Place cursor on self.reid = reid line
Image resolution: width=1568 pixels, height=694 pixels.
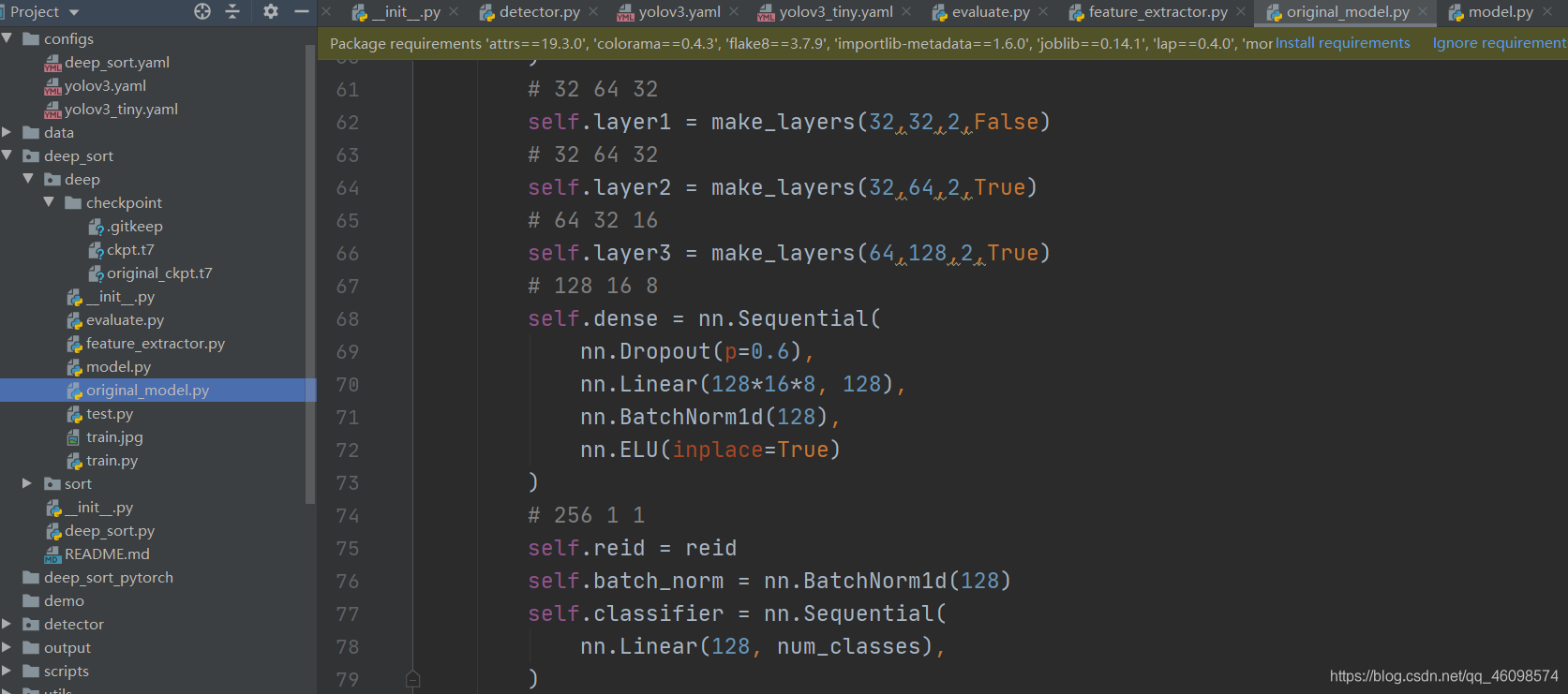pyautogui.click(x=633, y=548)
